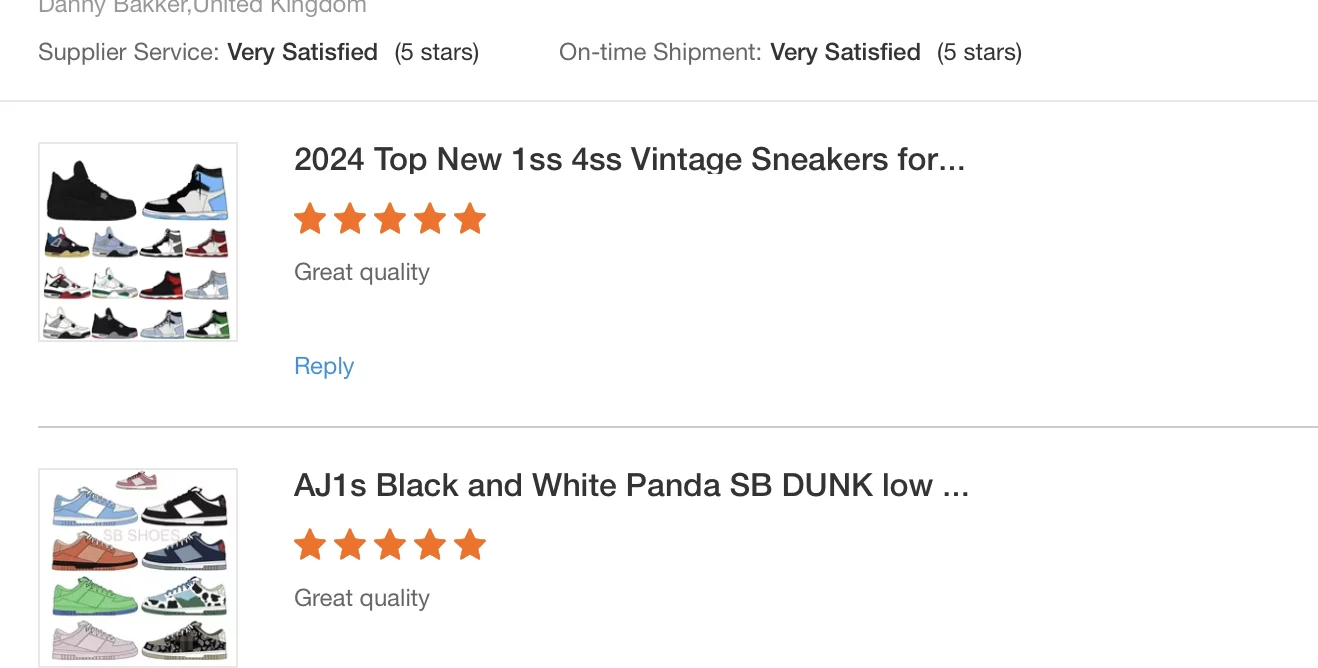The height and width of the screenshot is (668, 1318).
Task: Click the (5 stars) label beside Supplier Service
Action: coord(436,52)
